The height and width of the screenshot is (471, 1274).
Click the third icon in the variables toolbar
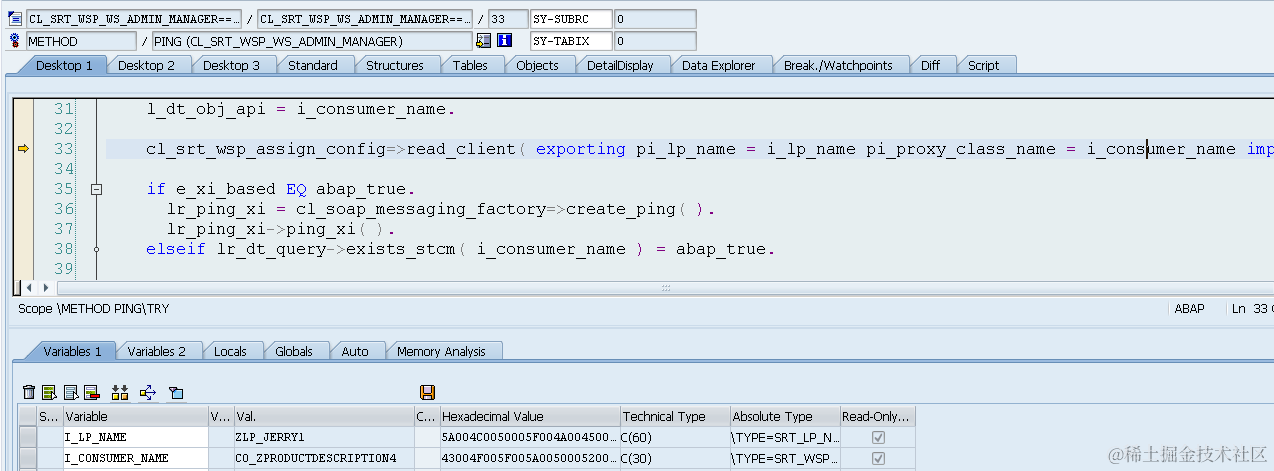point(71,392)
